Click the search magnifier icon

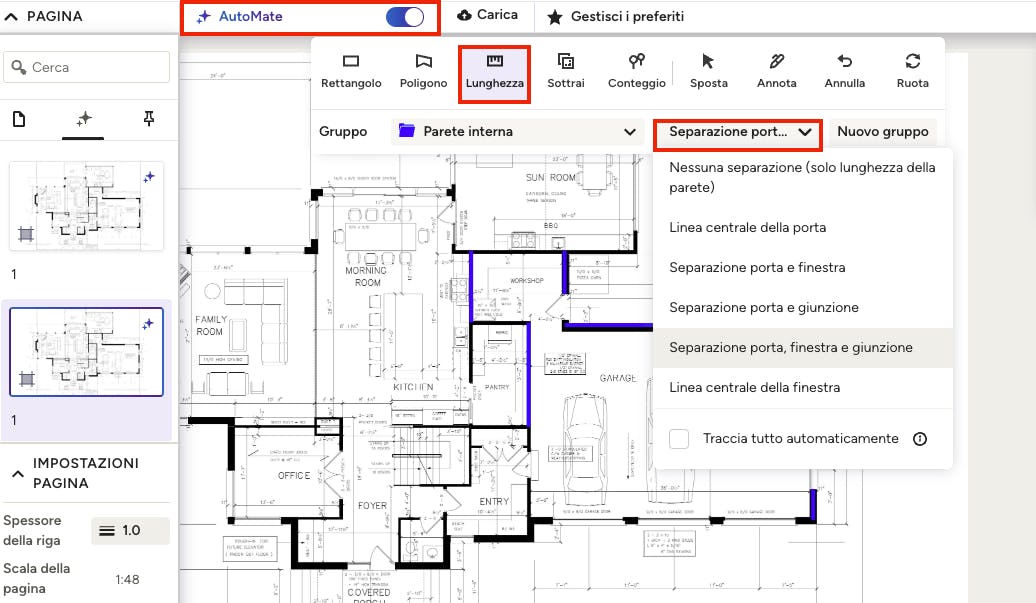[18, 67]
